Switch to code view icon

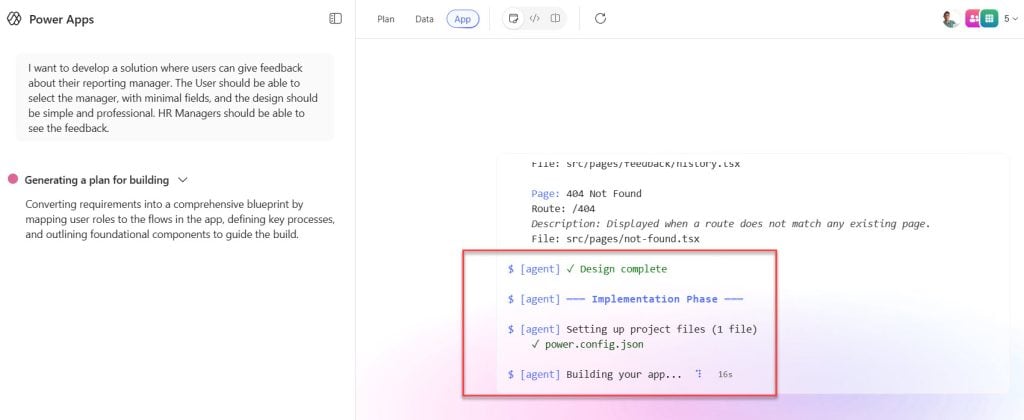point(534,18)
